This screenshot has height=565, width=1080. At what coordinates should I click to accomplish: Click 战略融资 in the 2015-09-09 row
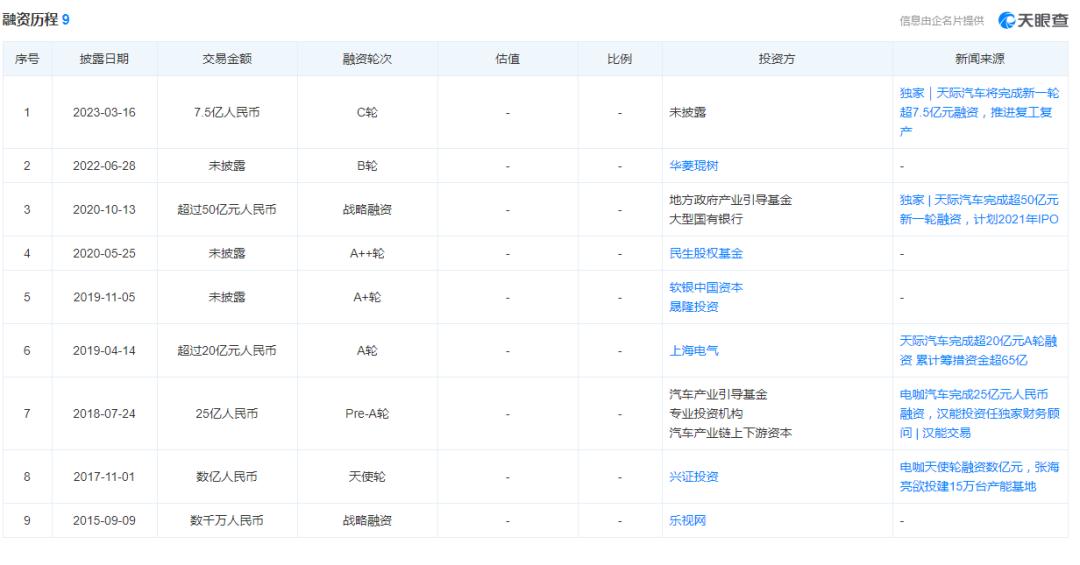pyautogui.click(x=367, y=520)
